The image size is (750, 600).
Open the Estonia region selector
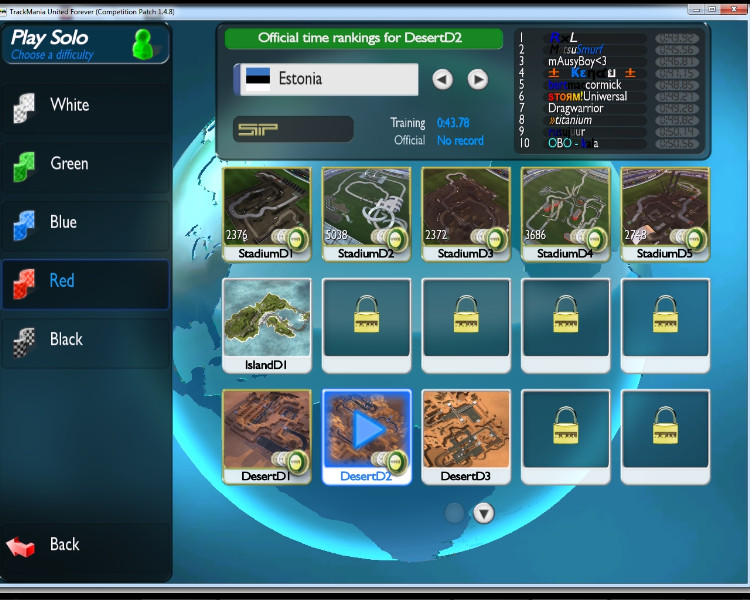326,79
